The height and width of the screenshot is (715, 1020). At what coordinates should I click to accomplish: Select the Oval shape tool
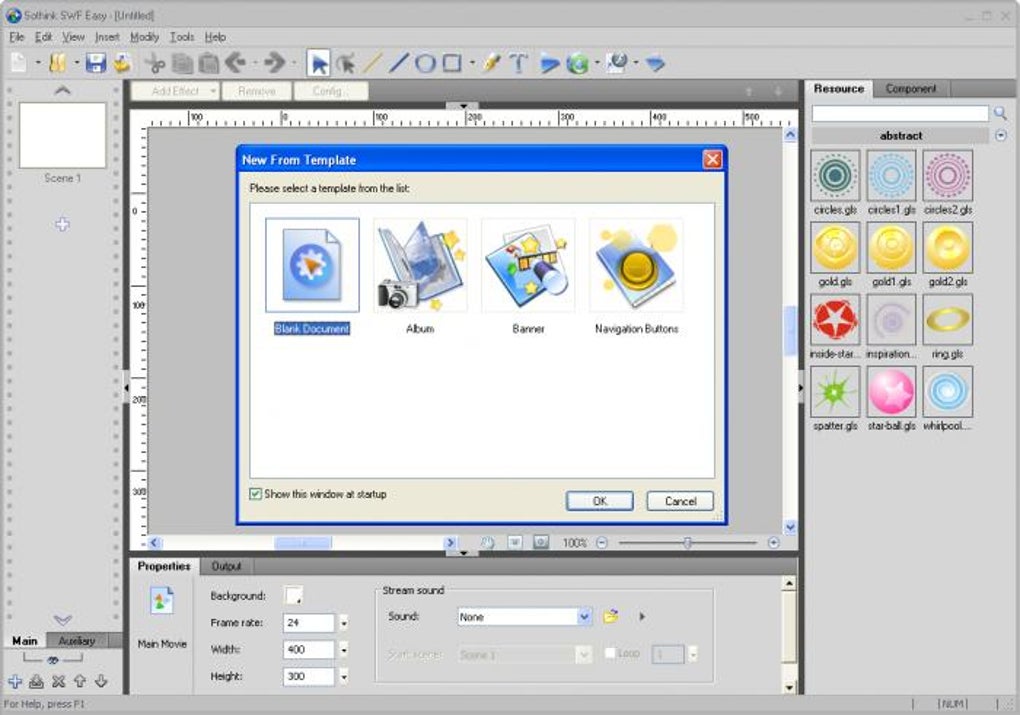425,63
